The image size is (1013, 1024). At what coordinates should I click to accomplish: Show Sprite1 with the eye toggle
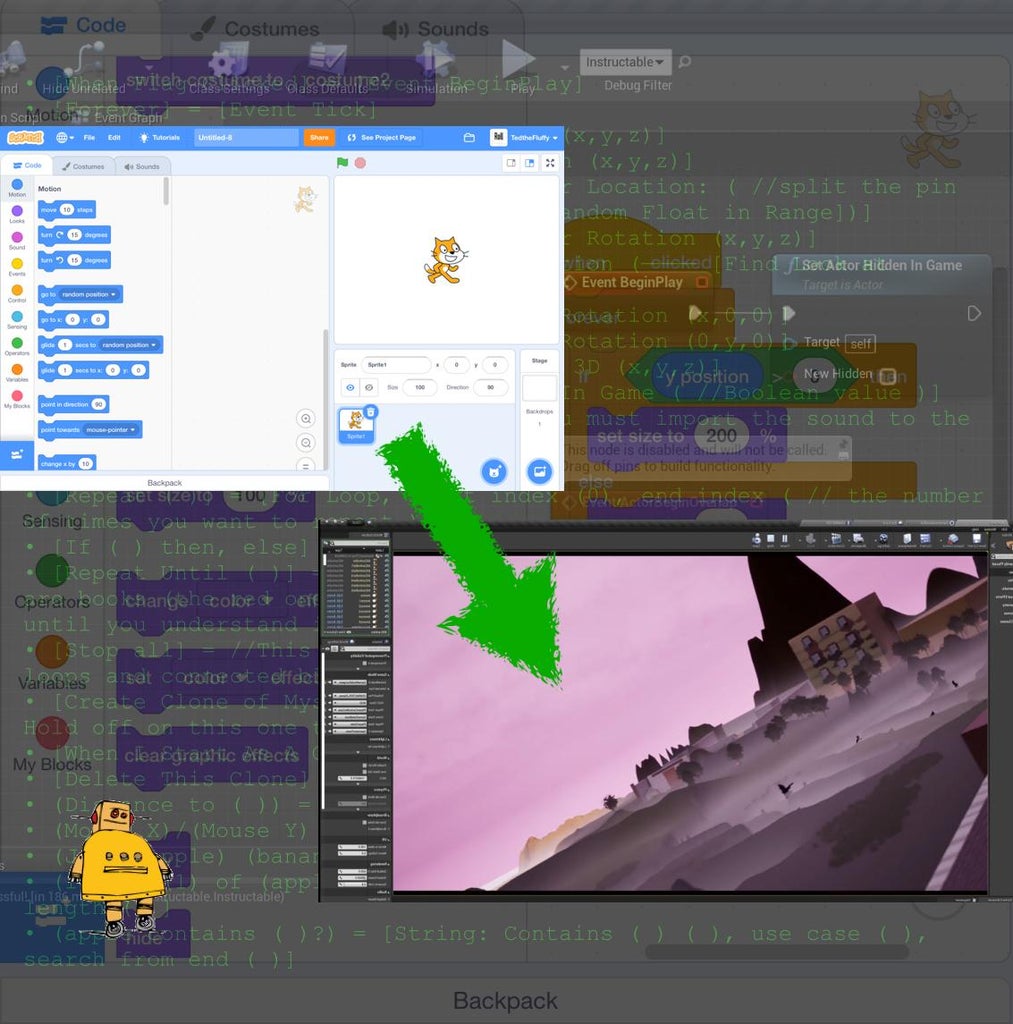click(348, 387)
